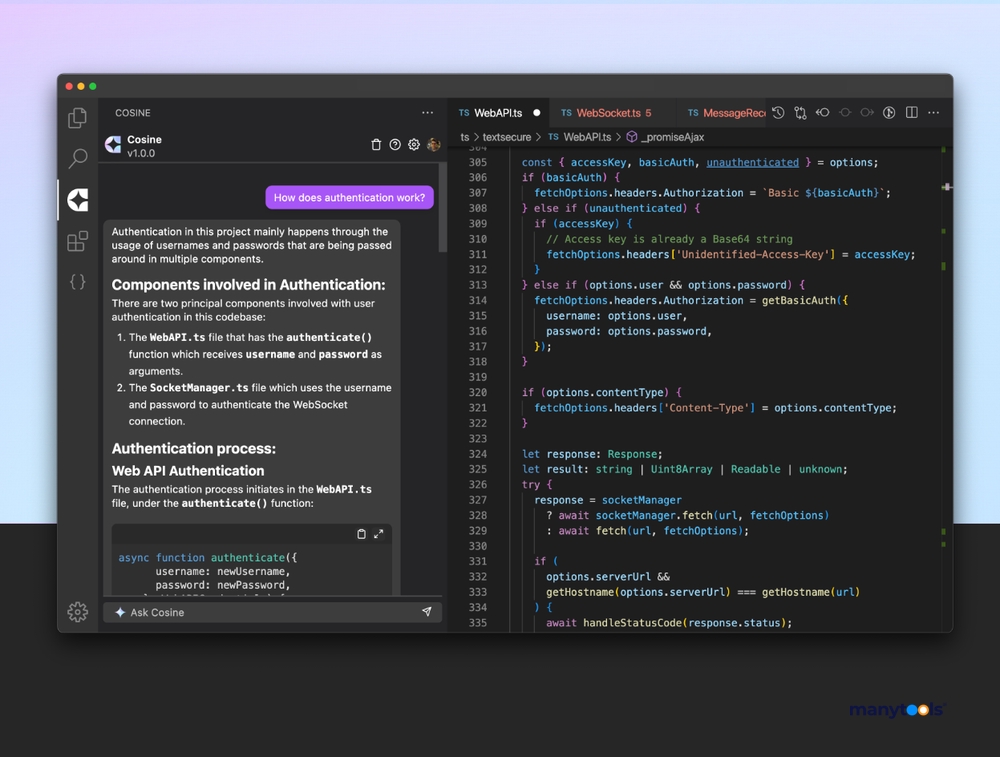Open the Explorer files view

pyautogui.click(x=77, y=117)
